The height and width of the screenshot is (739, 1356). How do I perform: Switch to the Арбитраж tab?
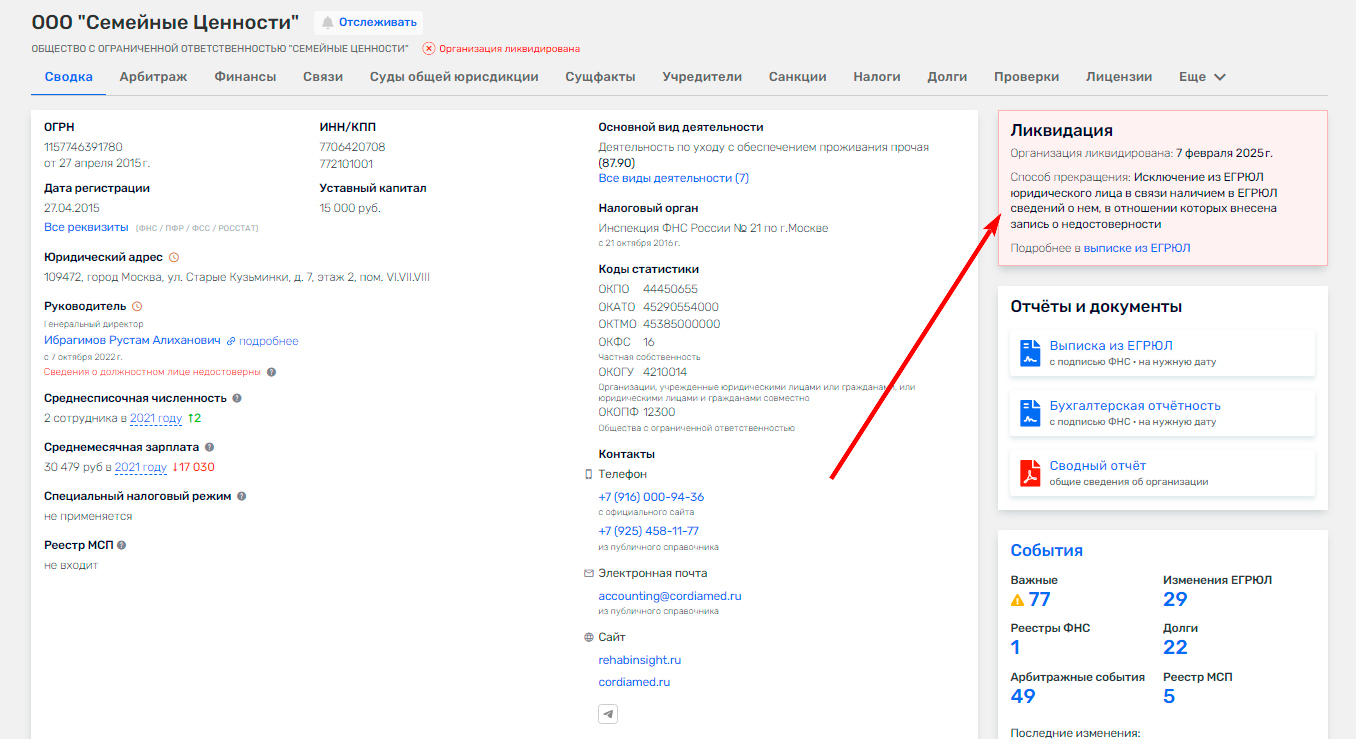[153, 77]
